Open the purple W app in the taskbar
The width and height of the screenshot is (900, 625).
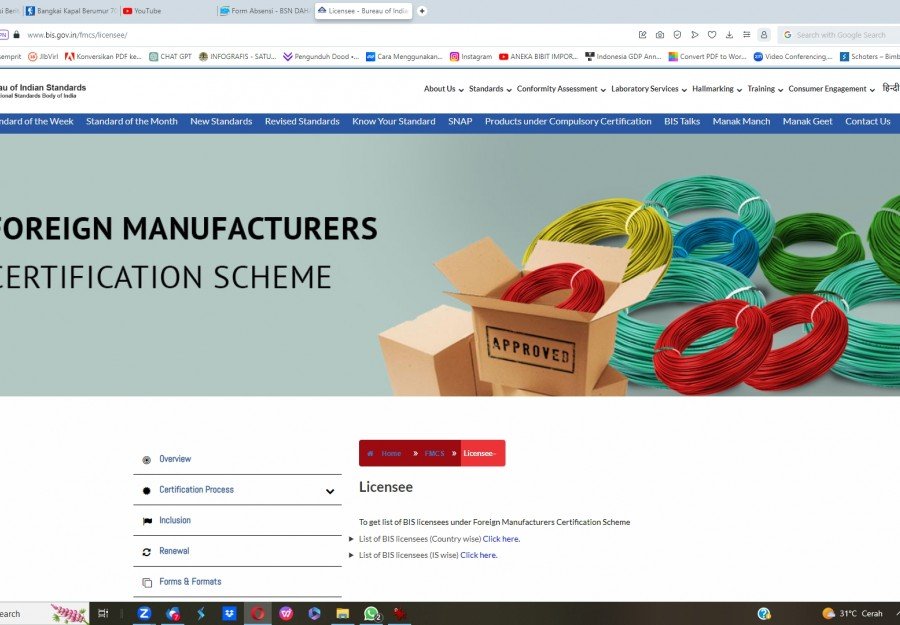point(286,614)
